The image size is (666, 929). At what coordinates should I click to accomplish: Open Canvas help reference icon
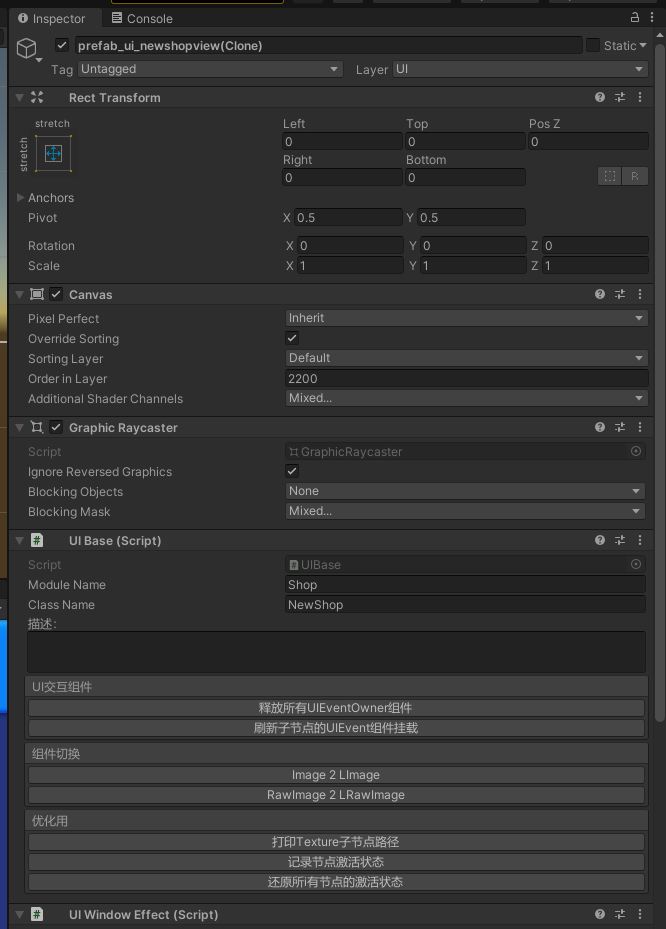pyautogui.click(x=600, y=294)
